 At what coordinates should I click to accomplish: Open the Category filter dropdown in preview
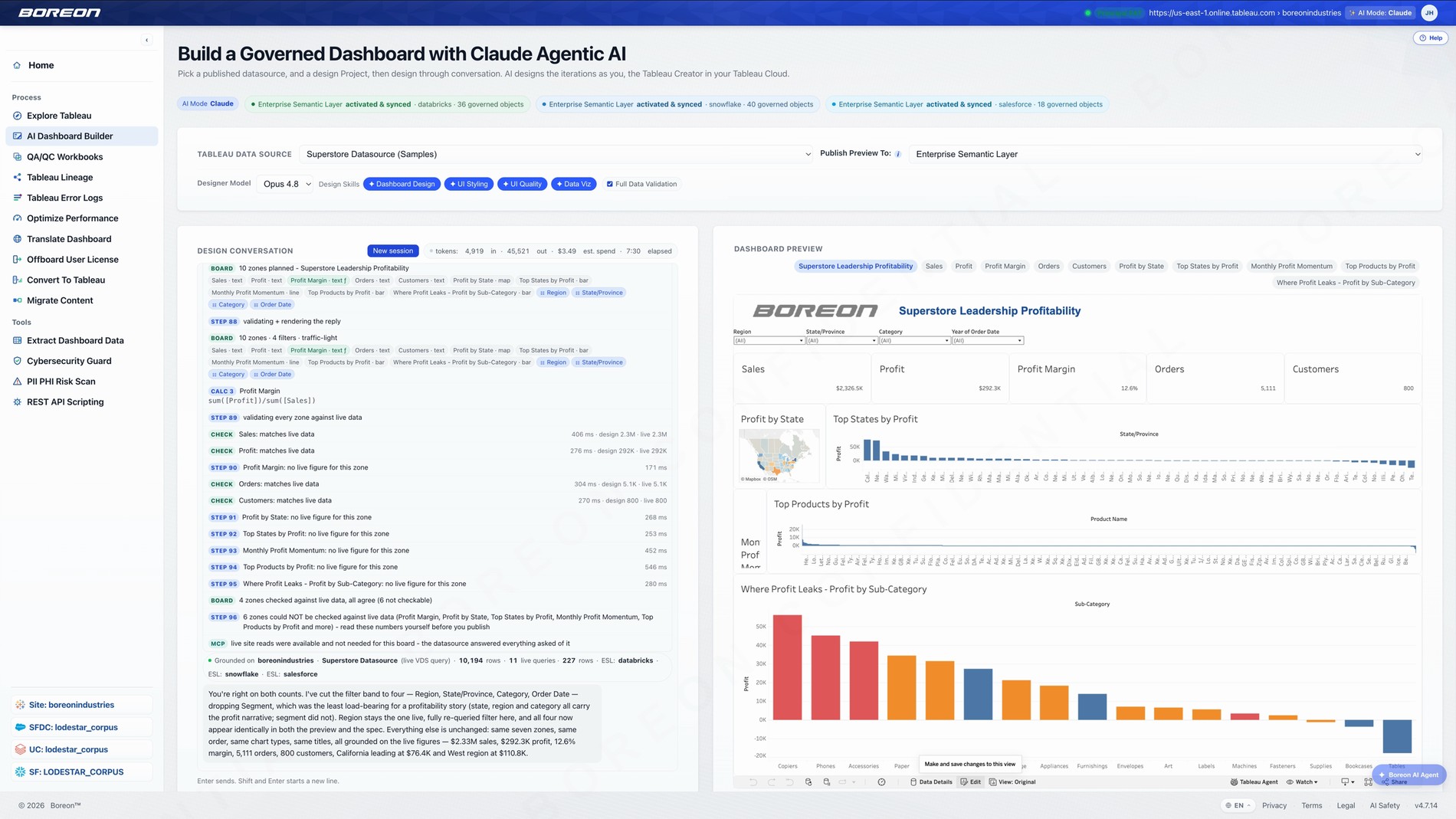(x=914, y=340)
